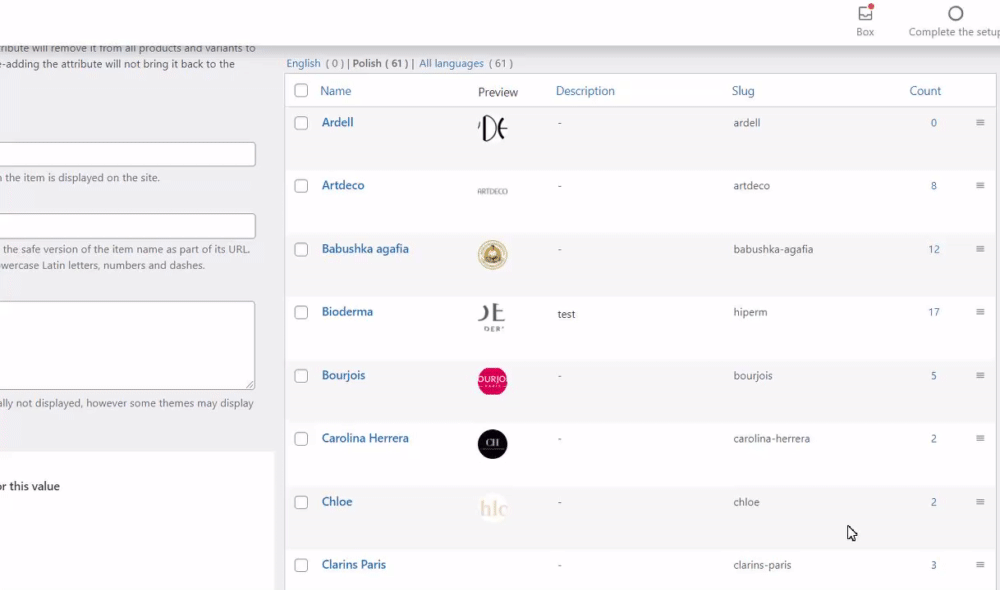The height and width of the screenshot is (590, 1000).
Task: Click the Babushka agafia preview image
Action: click(492, 254)
